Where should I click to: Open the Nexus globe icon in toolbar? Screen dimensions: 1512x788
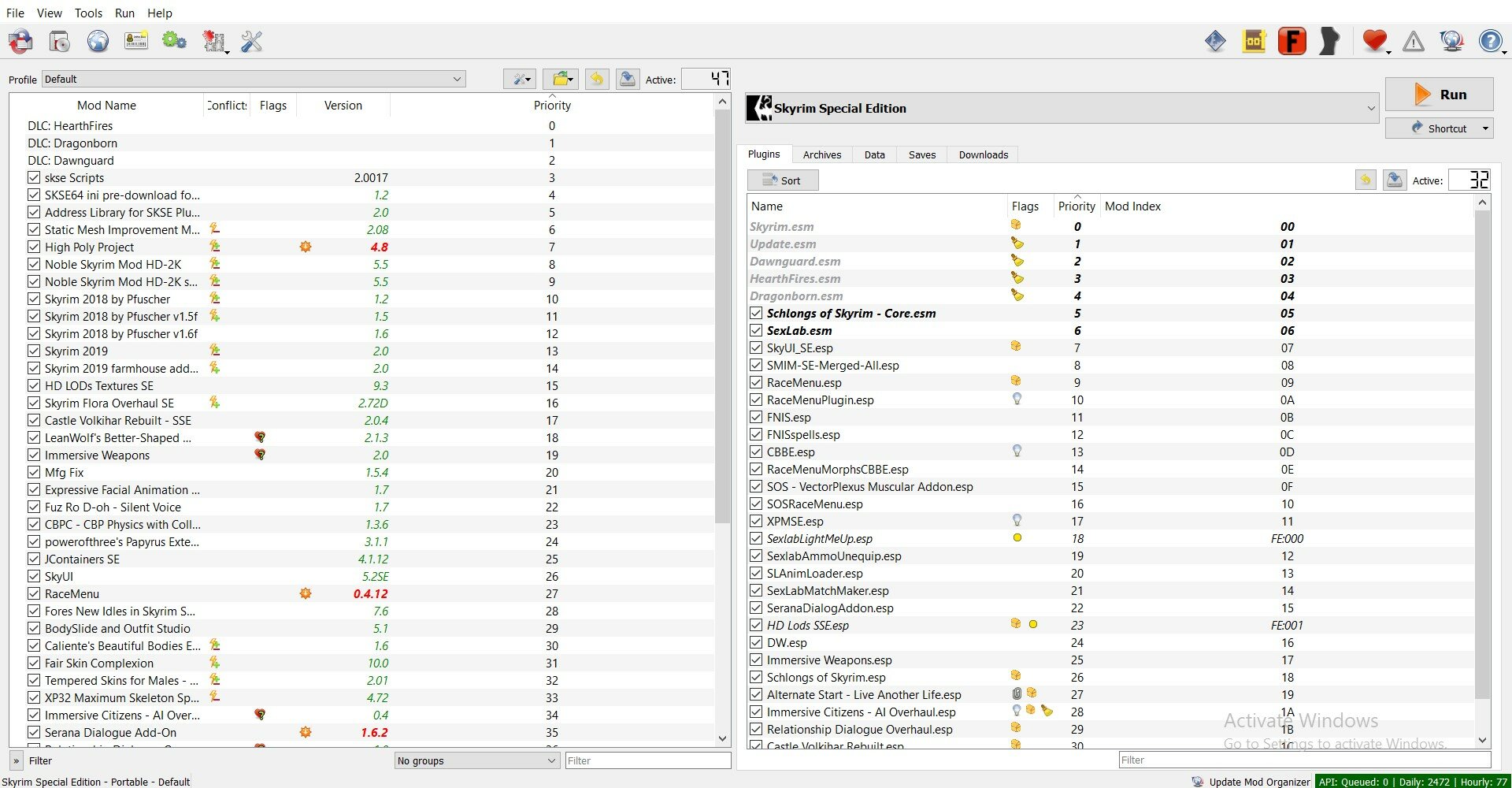click(98, 41)
